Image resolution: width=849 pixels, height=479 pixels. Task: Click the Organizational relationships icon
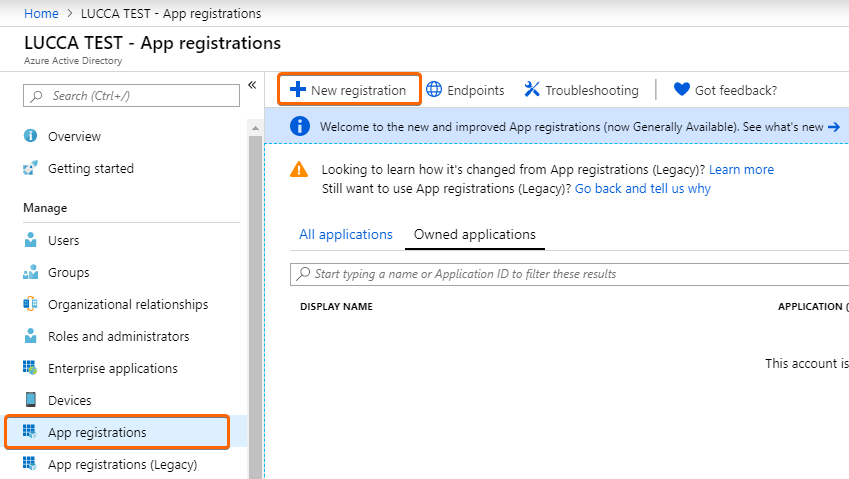(30, 304)
